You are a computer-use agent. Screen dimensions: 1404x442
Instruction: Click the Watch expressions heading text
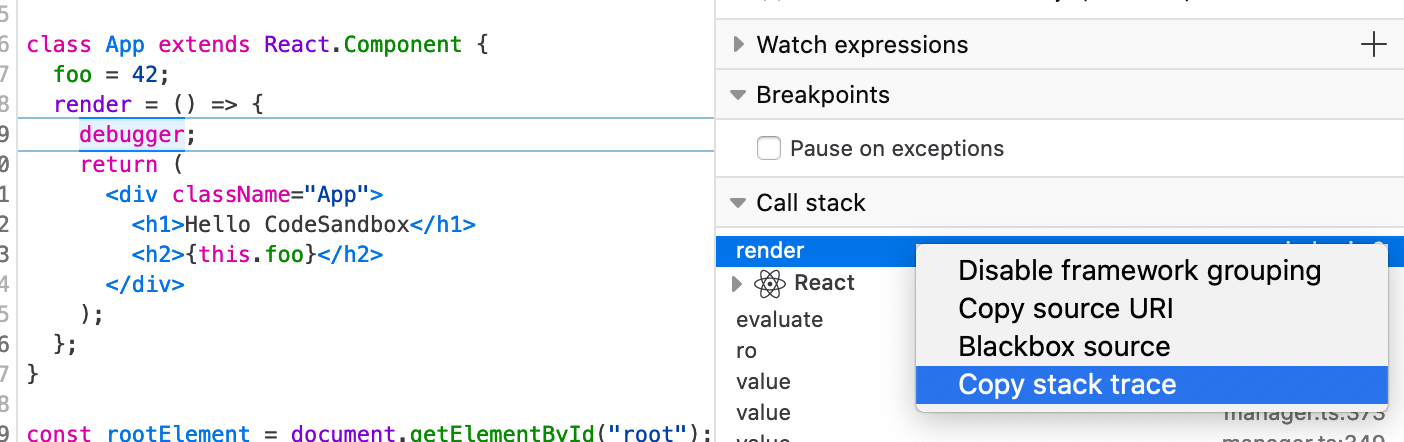coord(862,45)
